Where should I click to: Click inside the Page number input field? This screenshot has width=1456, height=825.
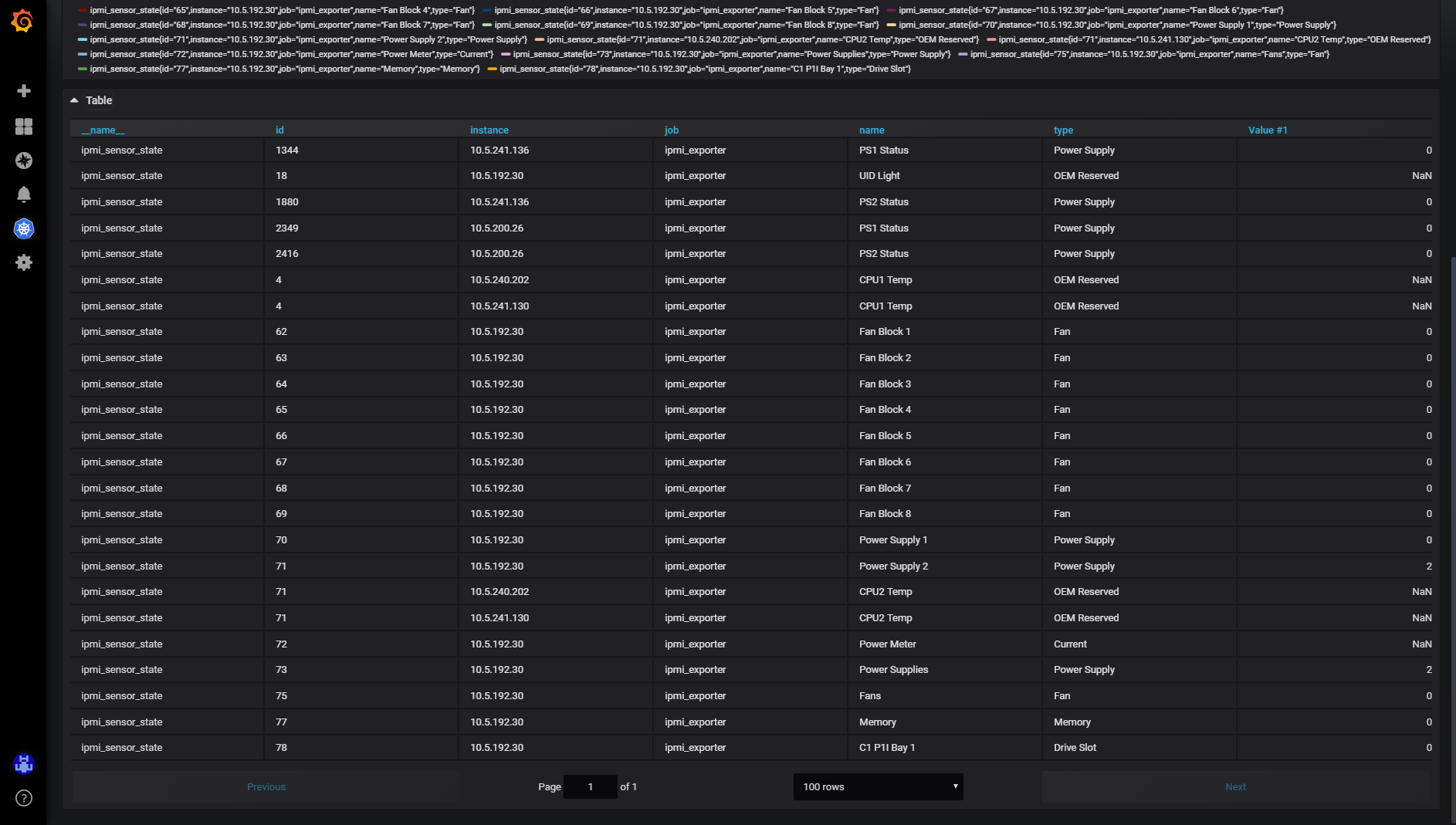590,786
